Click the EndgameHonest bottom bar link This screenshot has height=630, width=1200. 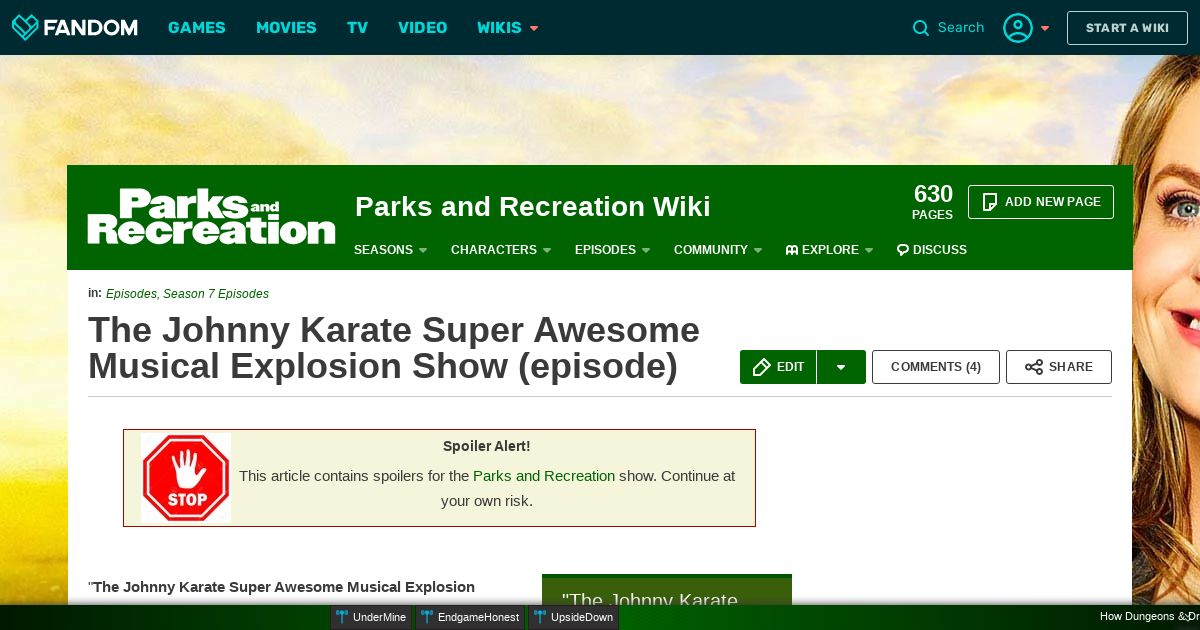pyautogui.click(x=470, y=617)
